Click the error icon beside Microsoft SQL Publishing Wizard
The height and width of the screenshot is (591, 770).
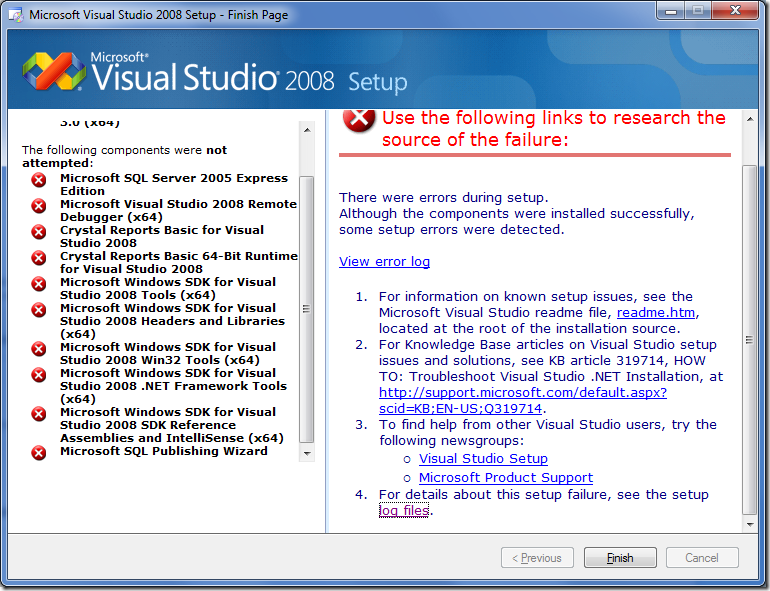(x=39, y=453)
